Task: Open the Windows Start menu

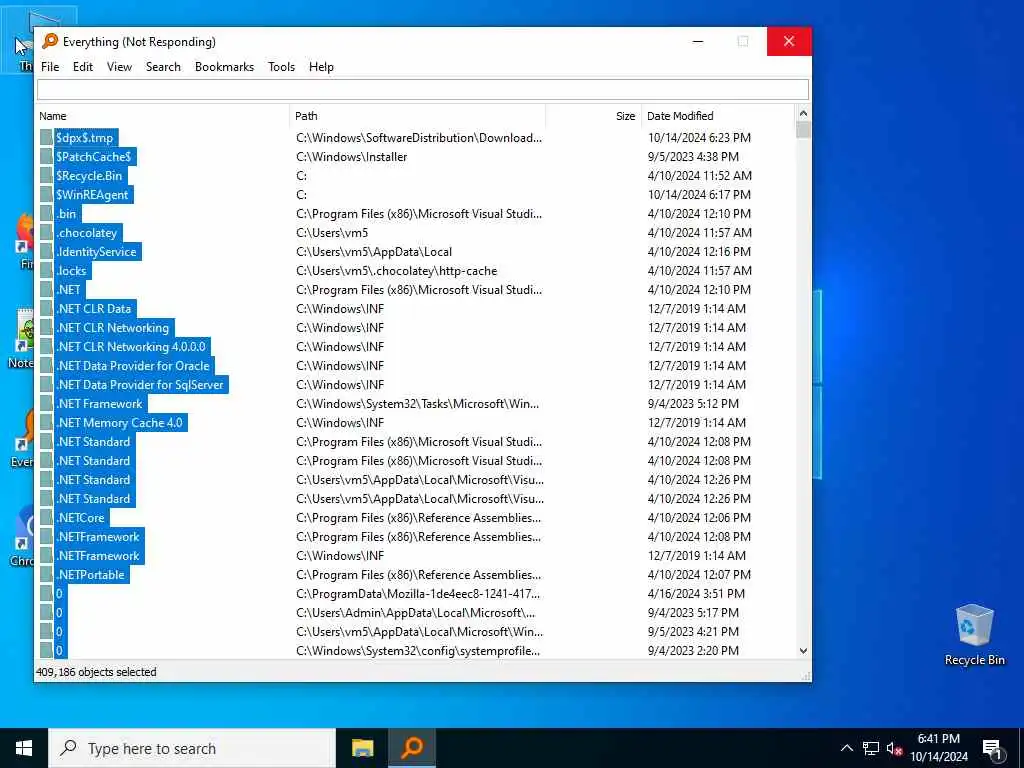Action: click(x=24, y=748)
